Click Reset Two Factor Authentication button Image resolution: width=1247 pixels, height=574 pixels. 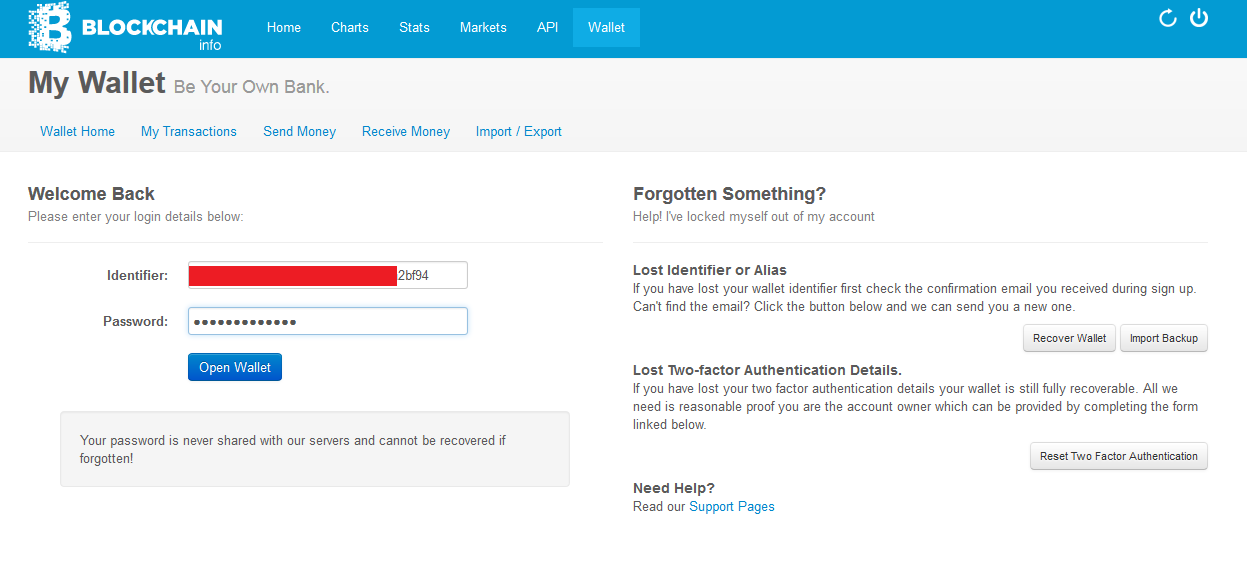[1119, 456]
